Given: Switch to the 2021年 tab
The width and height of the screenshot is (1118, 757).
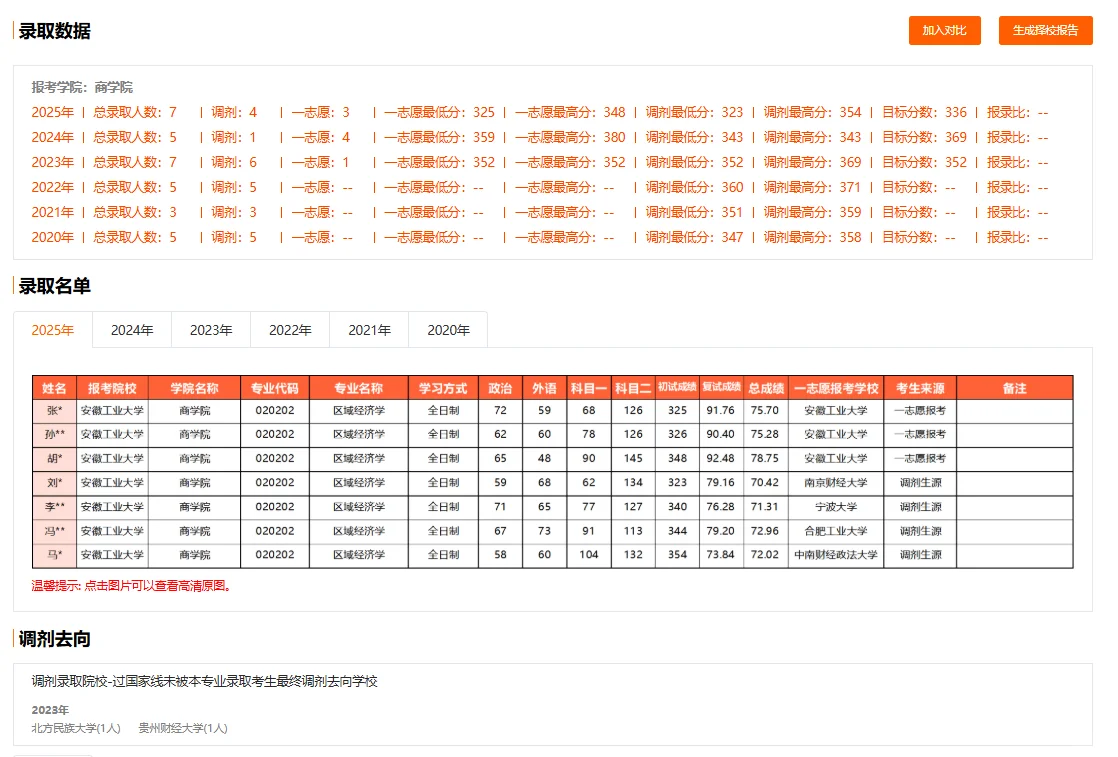Looking at the screenshot, I should click(x=369, y=329).
